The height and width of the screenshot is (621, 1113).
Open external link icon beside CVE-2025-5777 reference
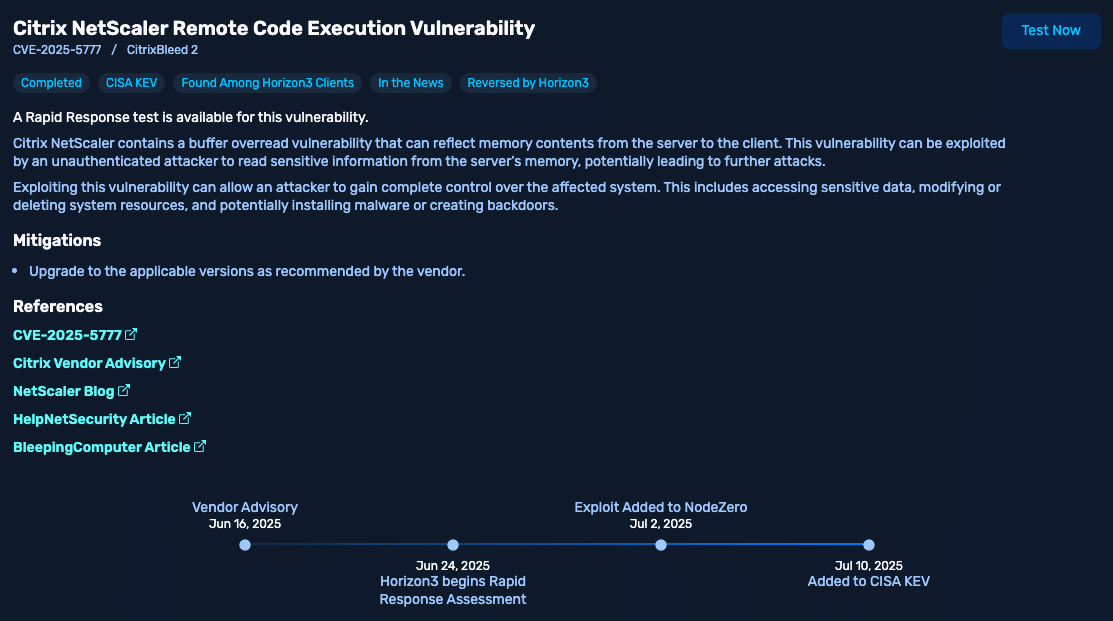pos(131,334)
